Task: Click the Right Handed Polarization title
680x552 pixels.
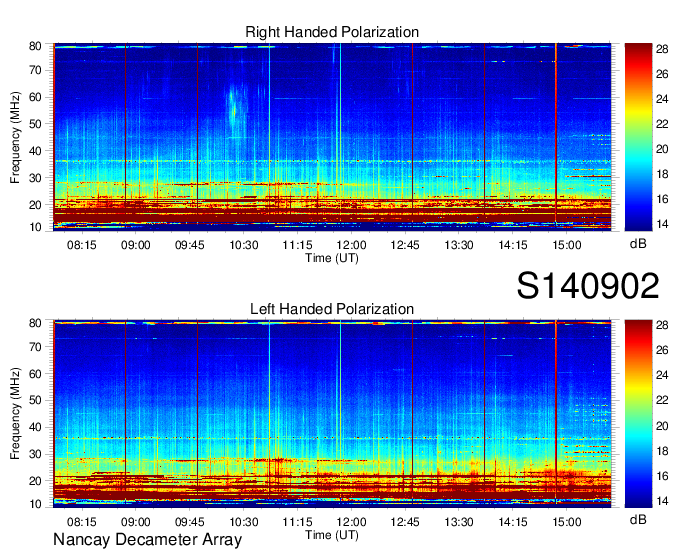Action: [332, 32]
